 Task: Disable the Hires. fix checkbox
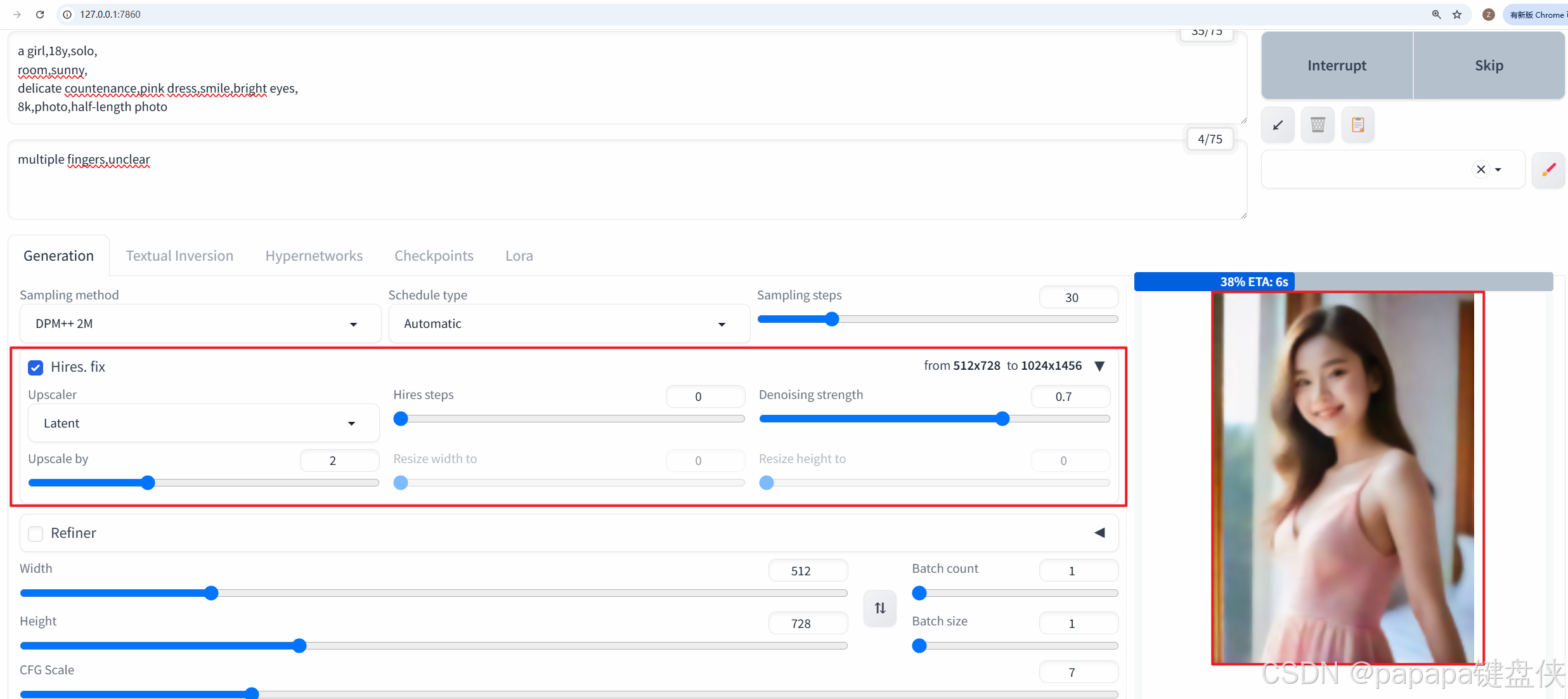pos(36,367)
